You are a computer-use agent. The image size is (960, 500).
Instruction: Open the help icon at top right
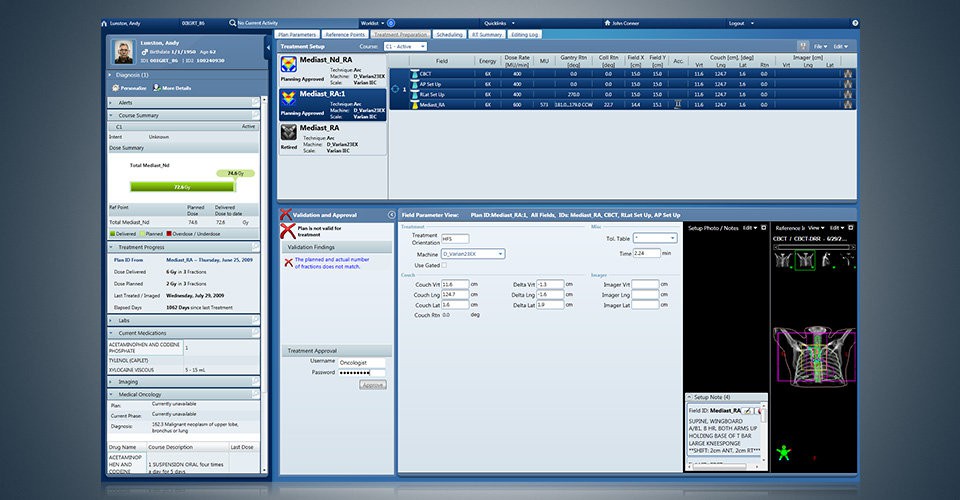point(855,23)
